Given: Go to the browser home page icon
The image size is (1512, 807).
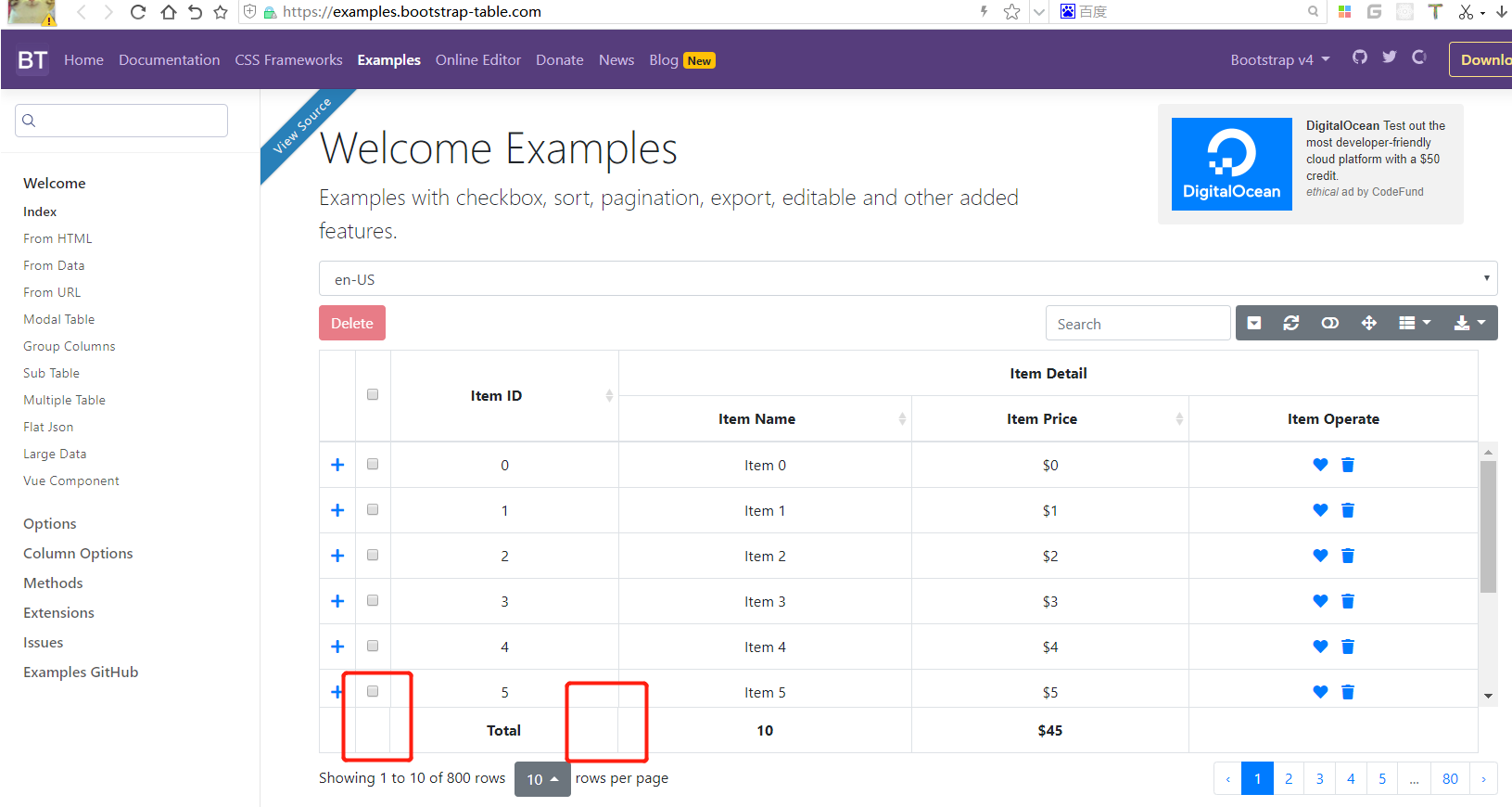Looking at the screenshot, I should click(x=168, y=12).
